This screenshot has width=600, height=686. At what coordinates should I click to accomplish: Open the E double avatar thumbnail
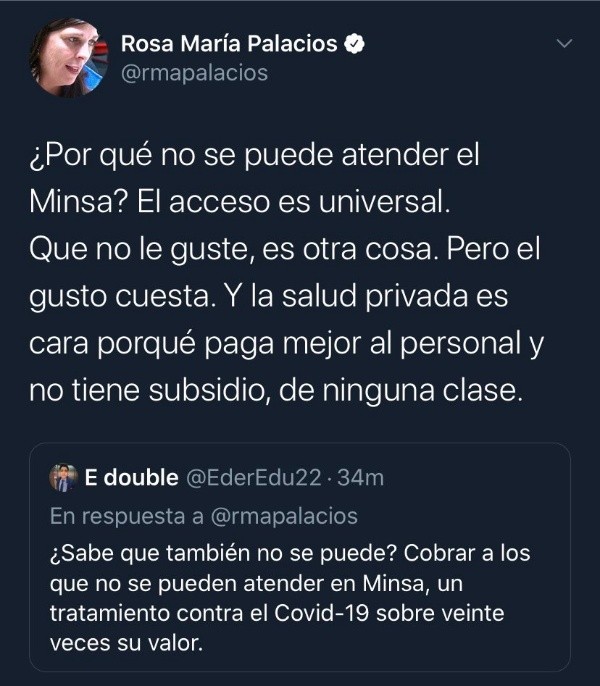pyautogui.click(x=64, y=478)
